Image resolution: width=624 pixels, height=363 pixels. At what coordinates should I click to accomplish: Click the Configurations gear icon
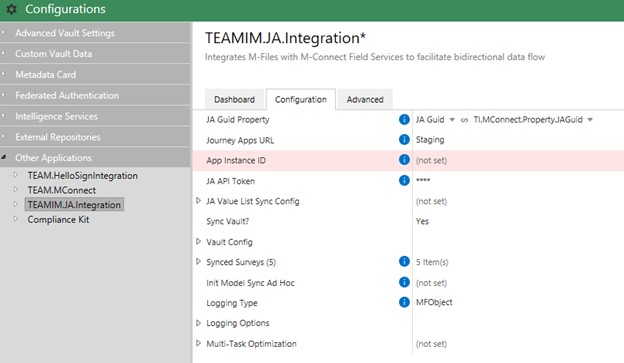pyautogui.click(x=12, y=9)
